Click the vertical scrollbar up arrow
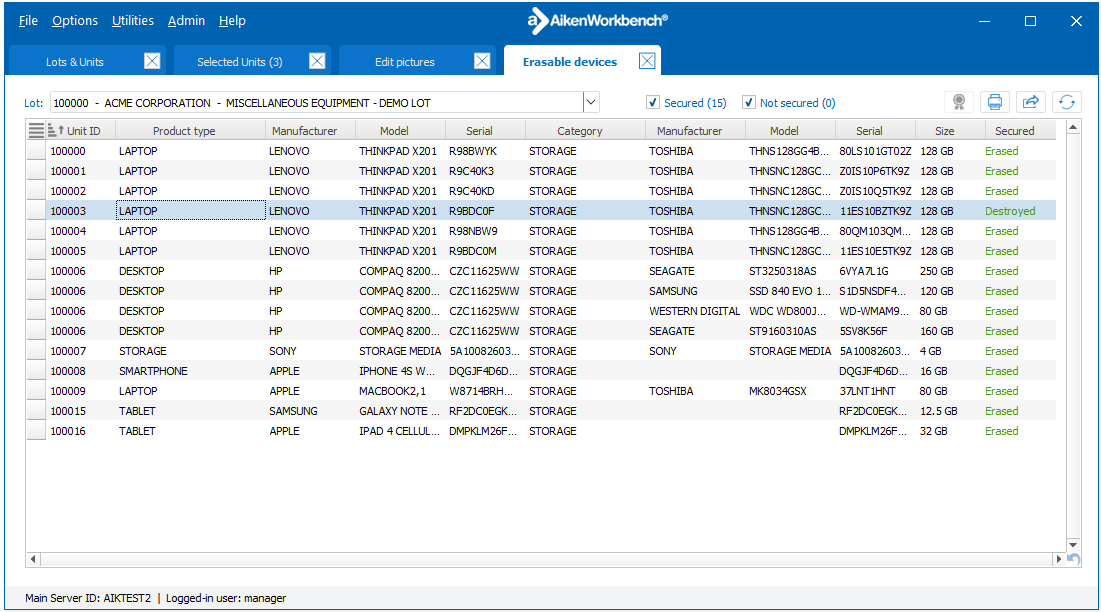Viewport: 1101px width, 612px height. 1073,128
